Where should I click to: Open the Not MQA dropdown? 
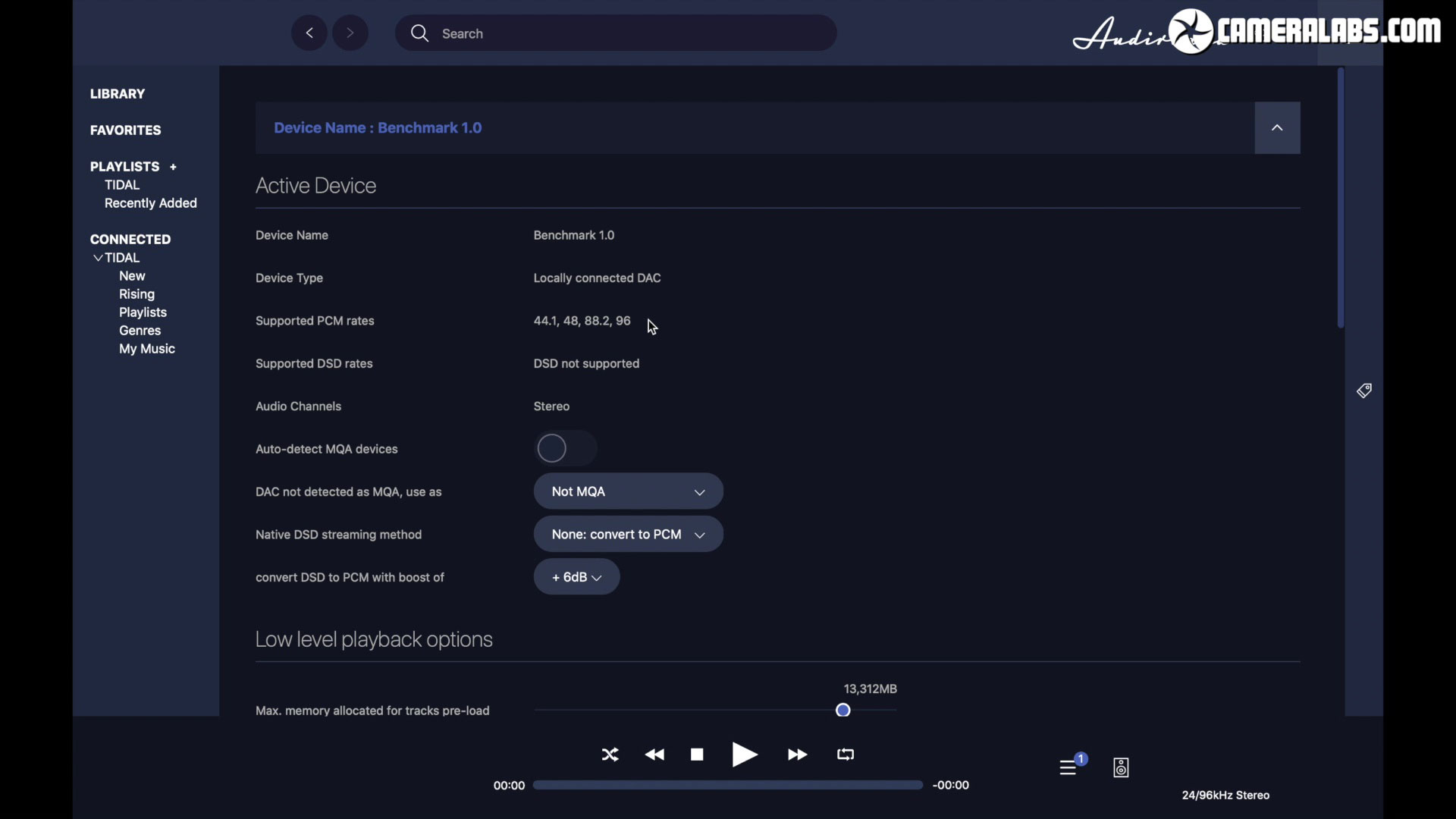[628, 491]
